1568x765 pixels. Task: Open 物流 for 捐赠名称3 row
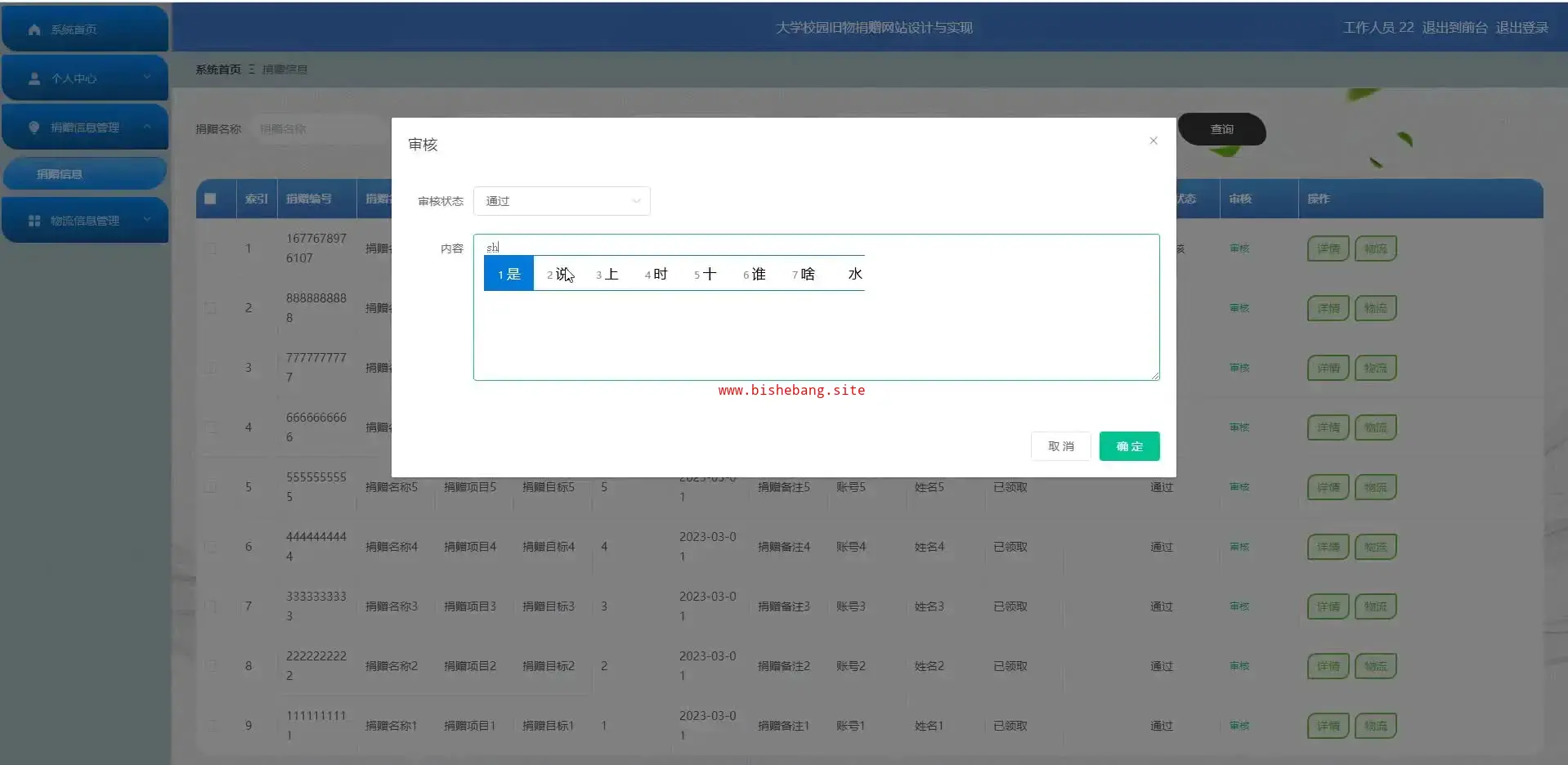click(1375, 606)
